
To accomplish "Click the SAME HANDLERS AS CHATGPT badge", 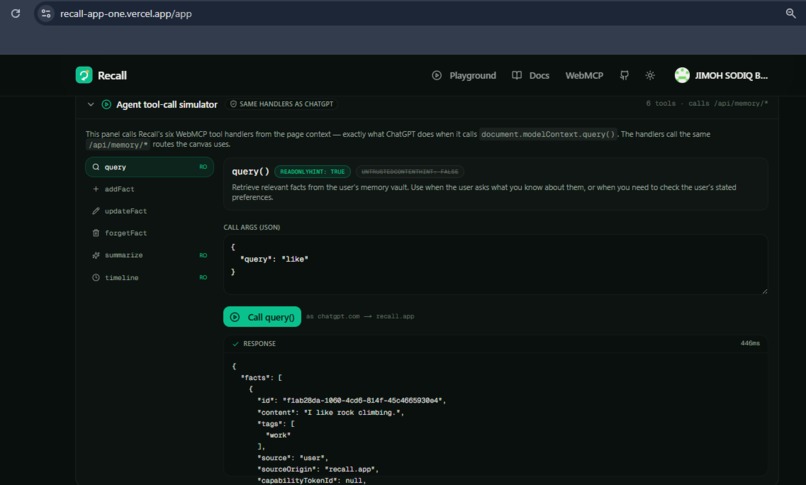I will (282, 104).
